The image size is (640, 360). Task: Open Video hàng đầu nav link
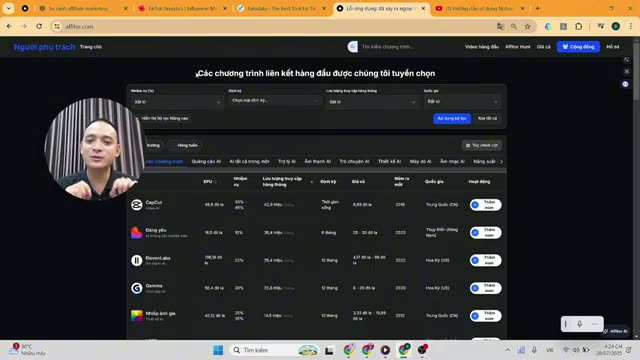[482, 47]
